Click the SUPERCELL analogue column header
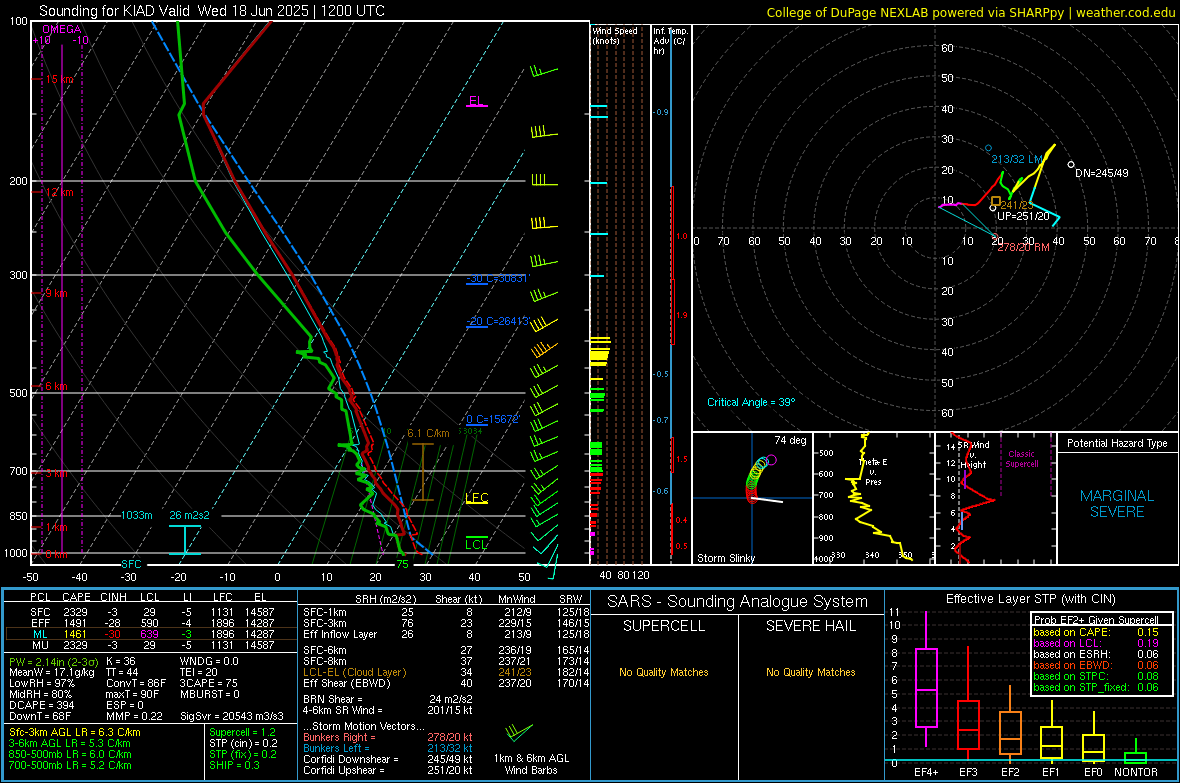 (664, 626)
